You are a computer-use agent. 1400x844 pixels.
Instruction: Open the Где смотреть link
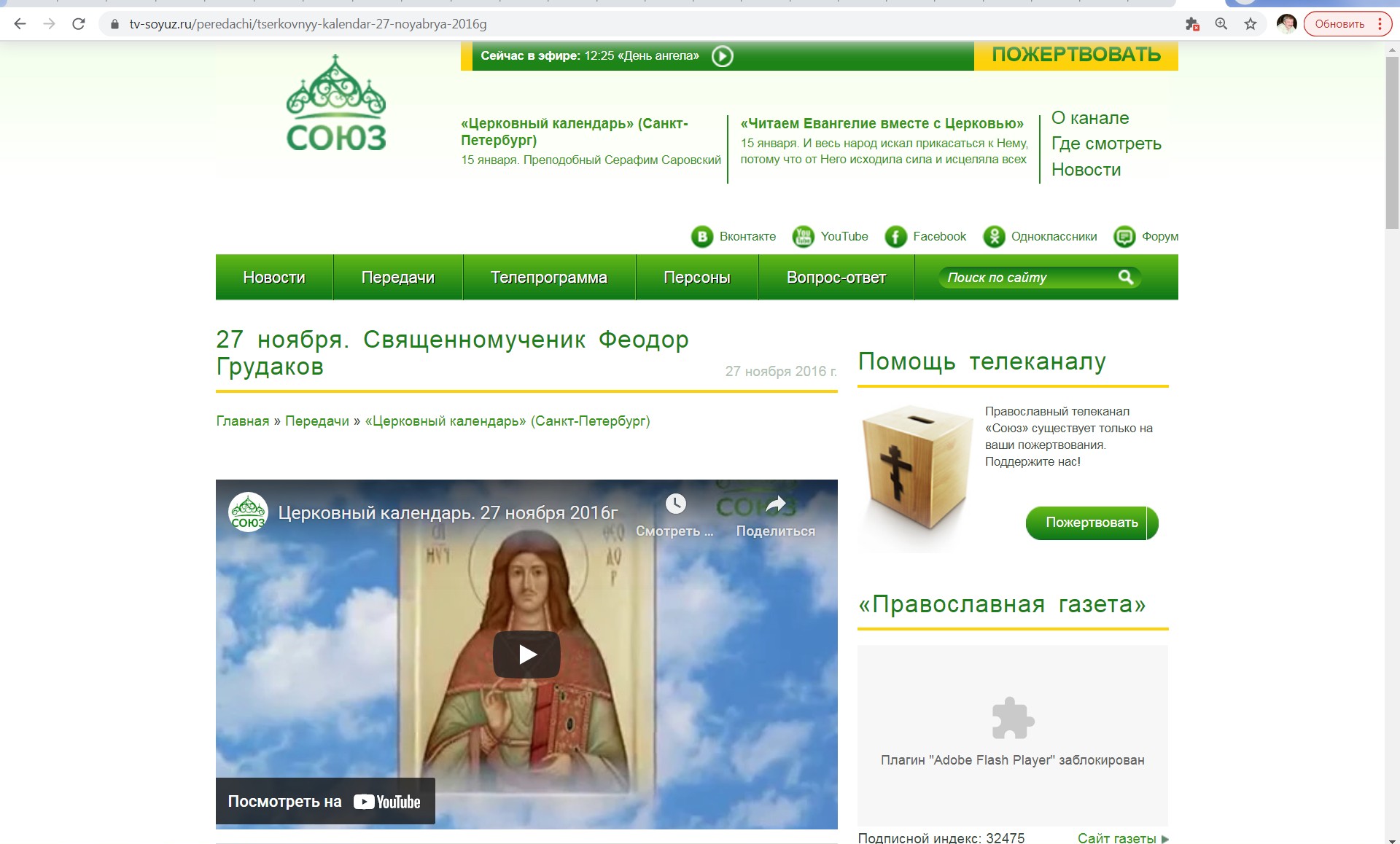tap(1106, 144)
